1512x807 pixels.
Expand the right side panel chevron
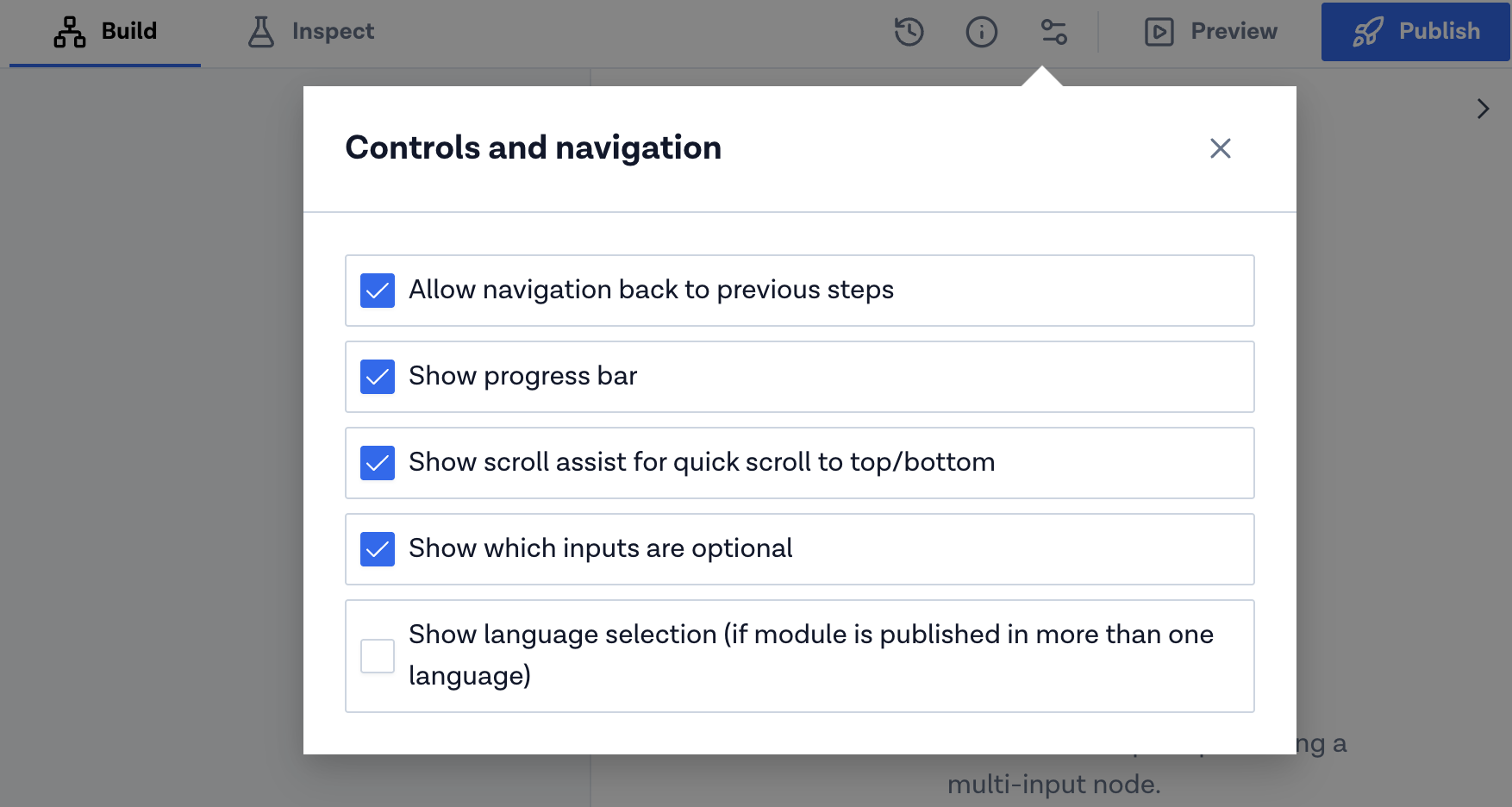(1484, 109)
